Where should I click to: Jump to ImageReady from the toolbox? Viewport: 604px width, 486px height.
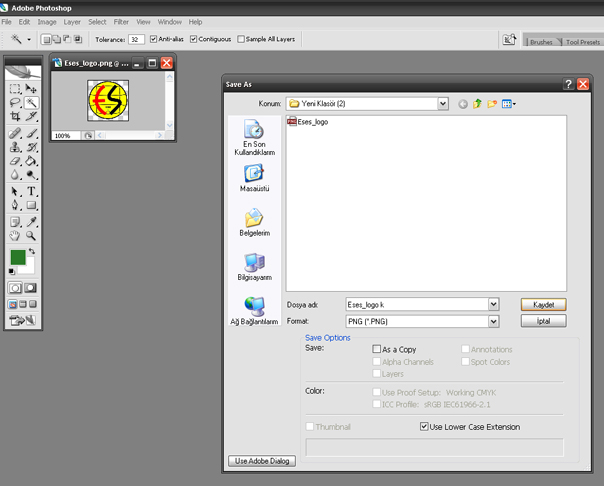22,320
